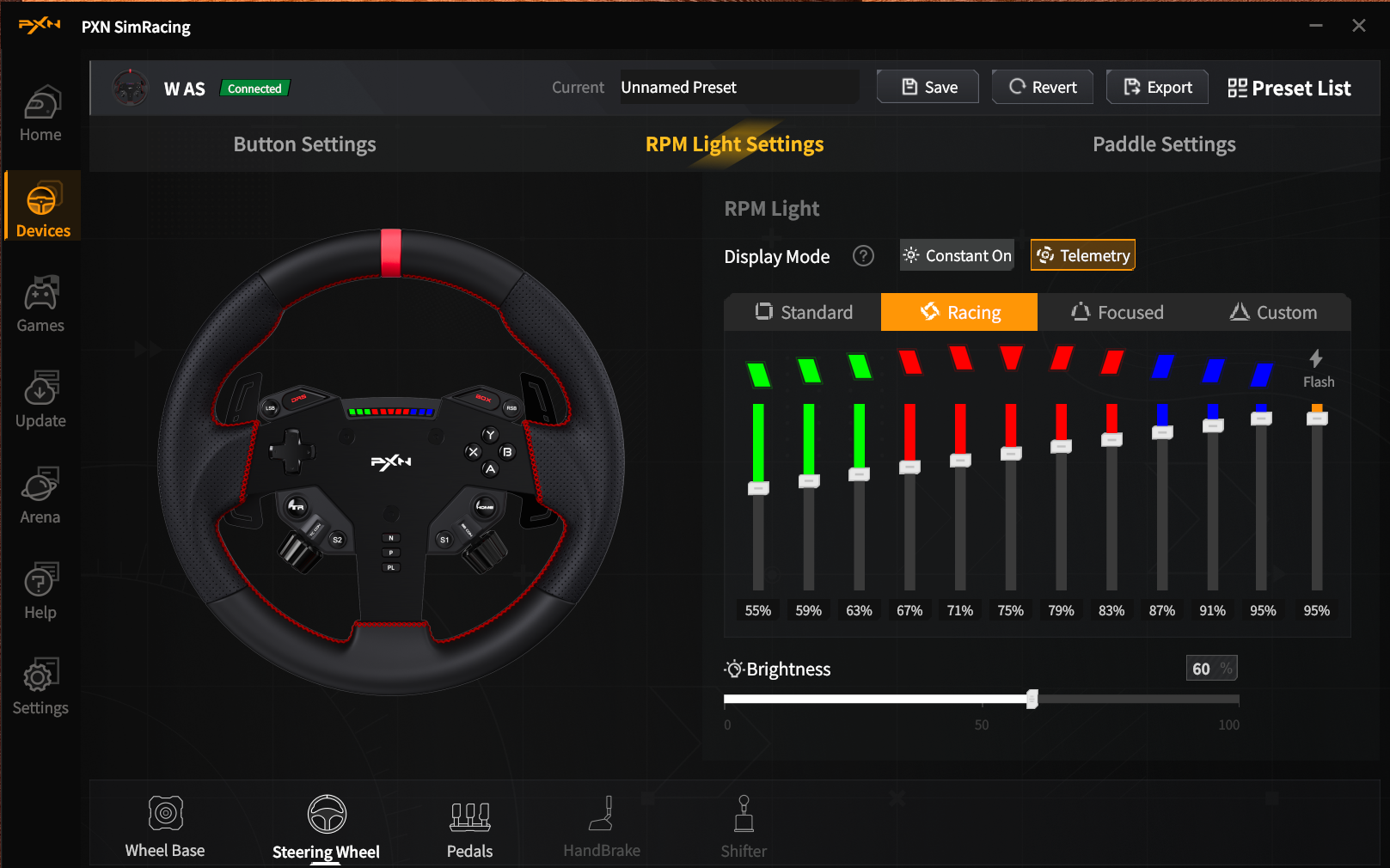
Task: Save the current preset
Action: pyautogui.click(x=928, y=87)
